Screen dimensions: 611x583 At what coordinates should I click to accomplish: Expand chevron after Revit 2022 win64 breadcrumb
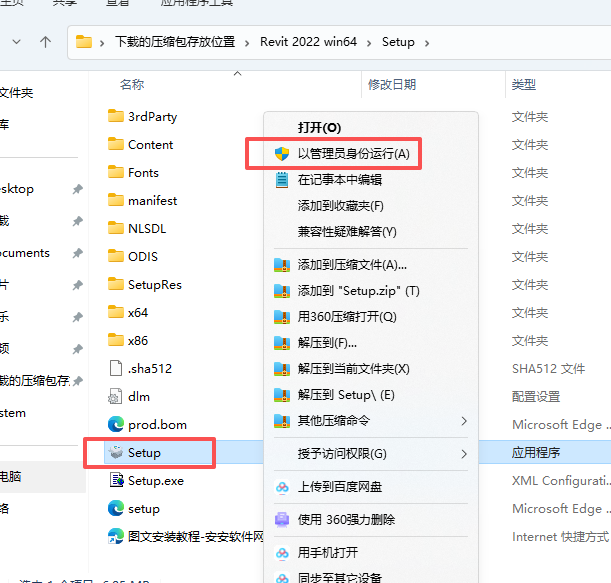pos(369,43)
